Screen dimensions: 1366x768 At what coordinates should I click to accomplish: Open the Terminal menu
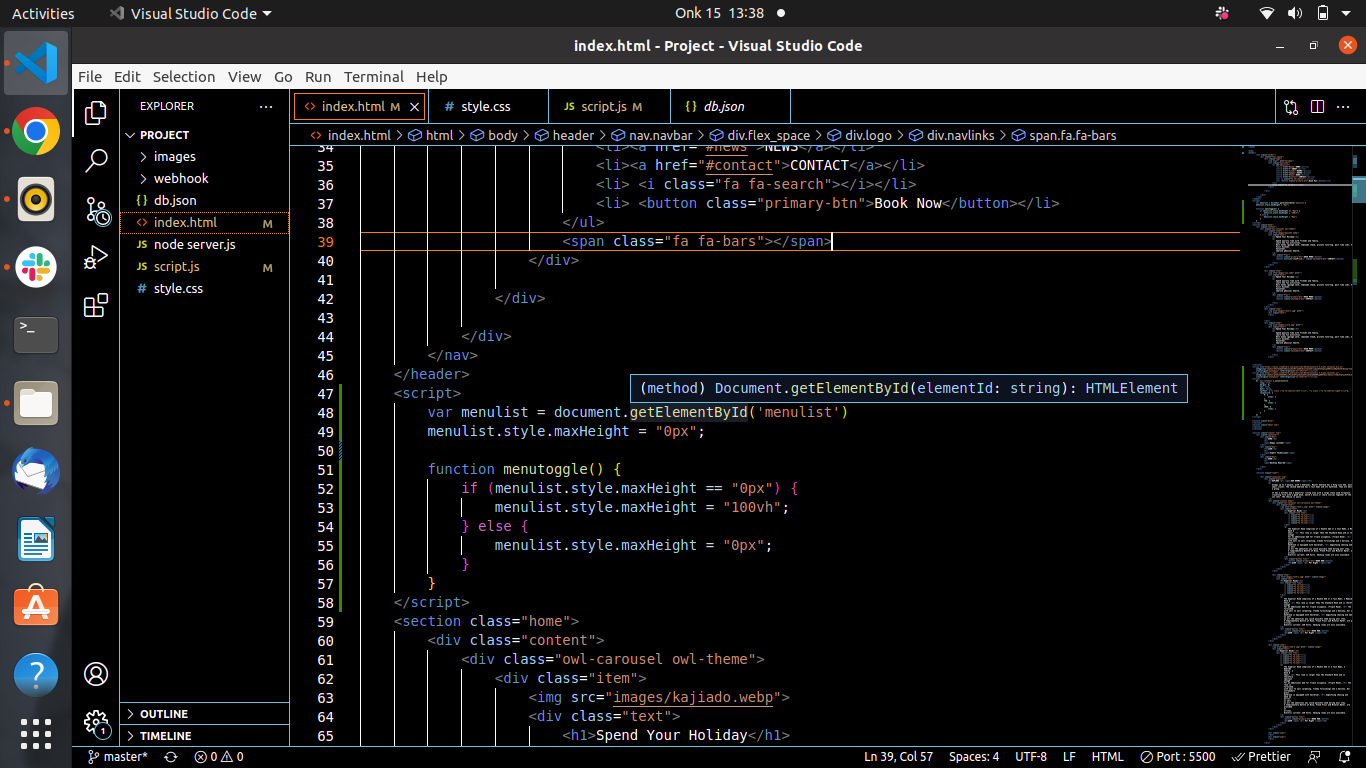(374, 77)
